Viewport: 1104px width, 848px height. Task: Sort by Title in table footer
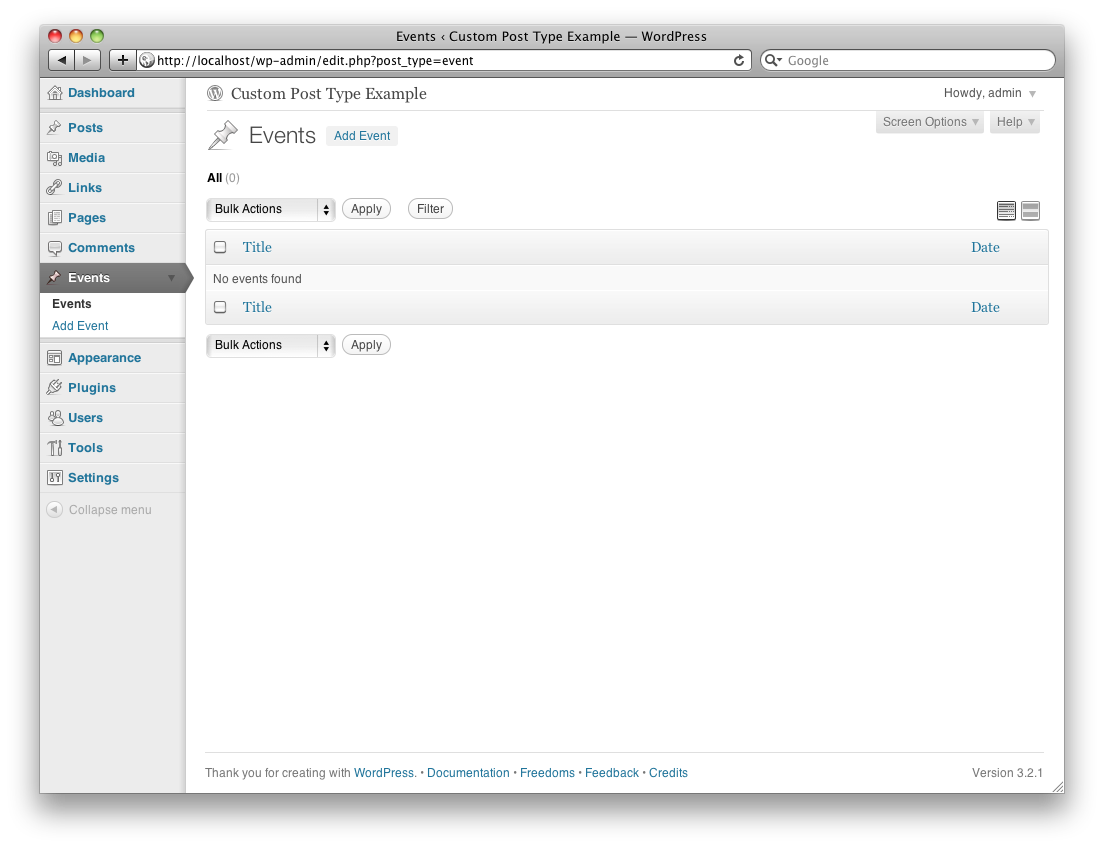257,307
